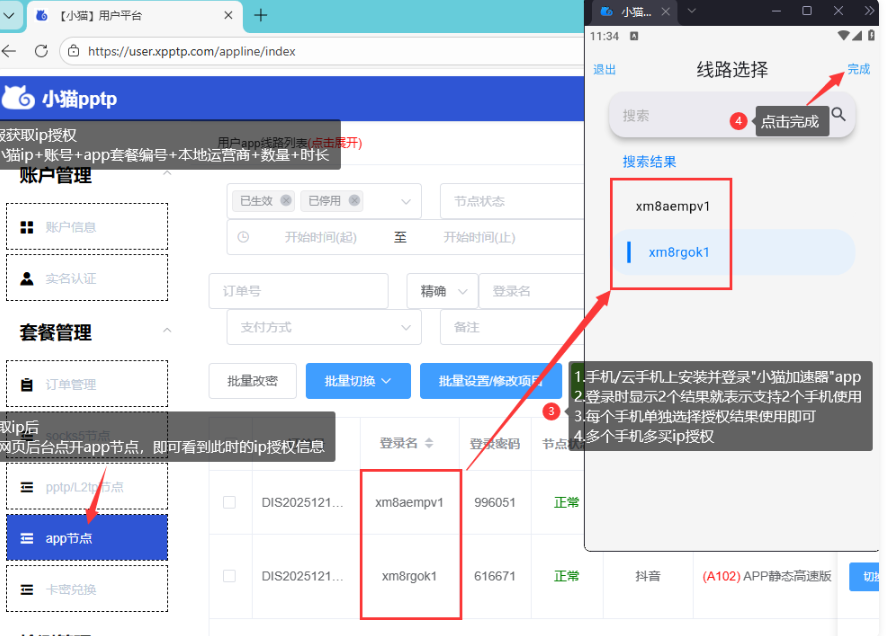This screenshot has height=636, width=886.
Task: Tick the checkbox for row xm8rgok1
Action: (x=229, y=576)
